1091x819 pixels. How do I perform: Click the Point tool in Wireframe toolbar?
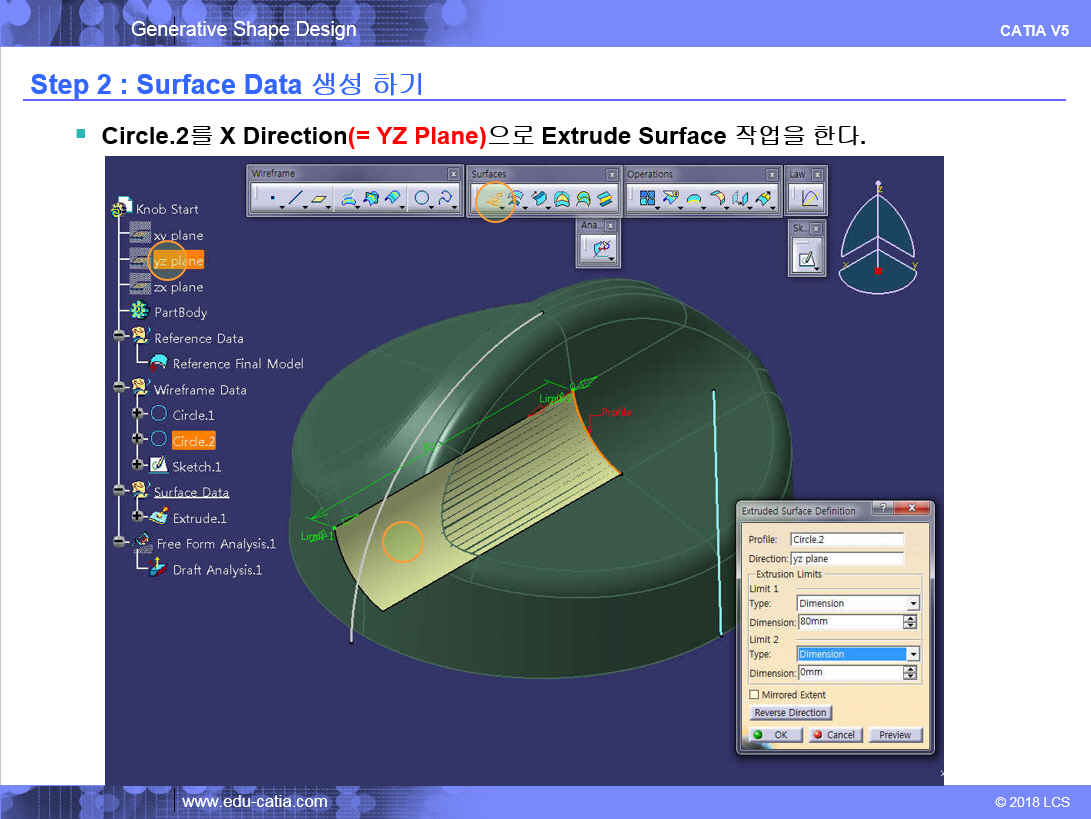(270, 199)
